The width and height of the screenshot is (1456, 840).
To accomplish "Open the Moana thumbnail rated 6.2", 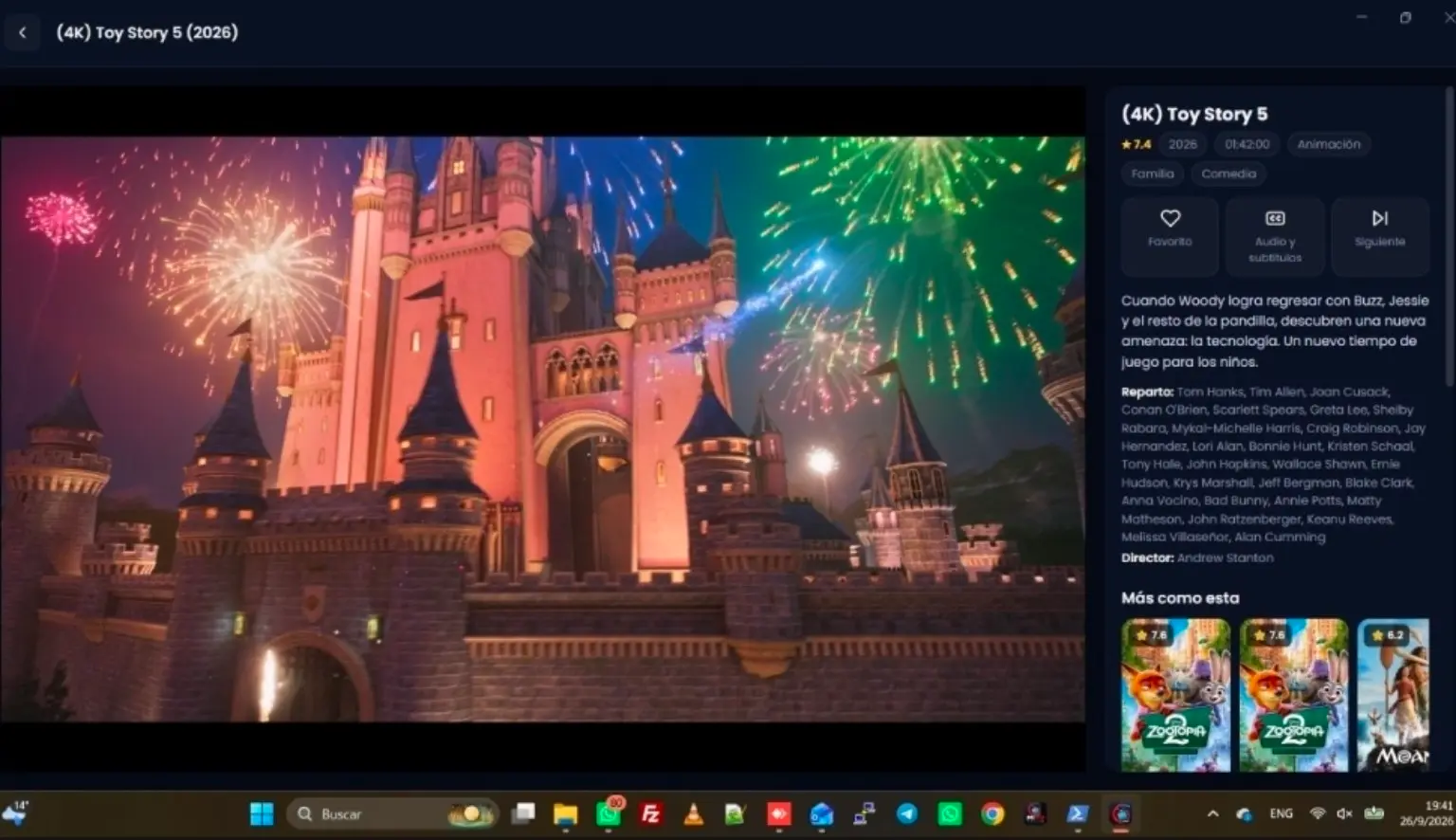I will coord(1392,694).
